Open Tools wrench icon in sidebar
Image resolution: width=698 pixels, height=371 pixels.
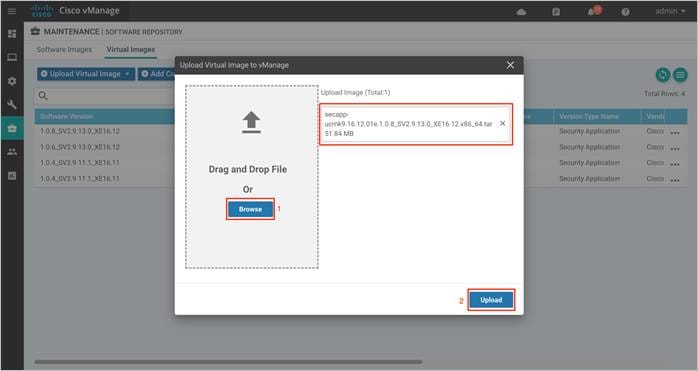tap(12, 105)
